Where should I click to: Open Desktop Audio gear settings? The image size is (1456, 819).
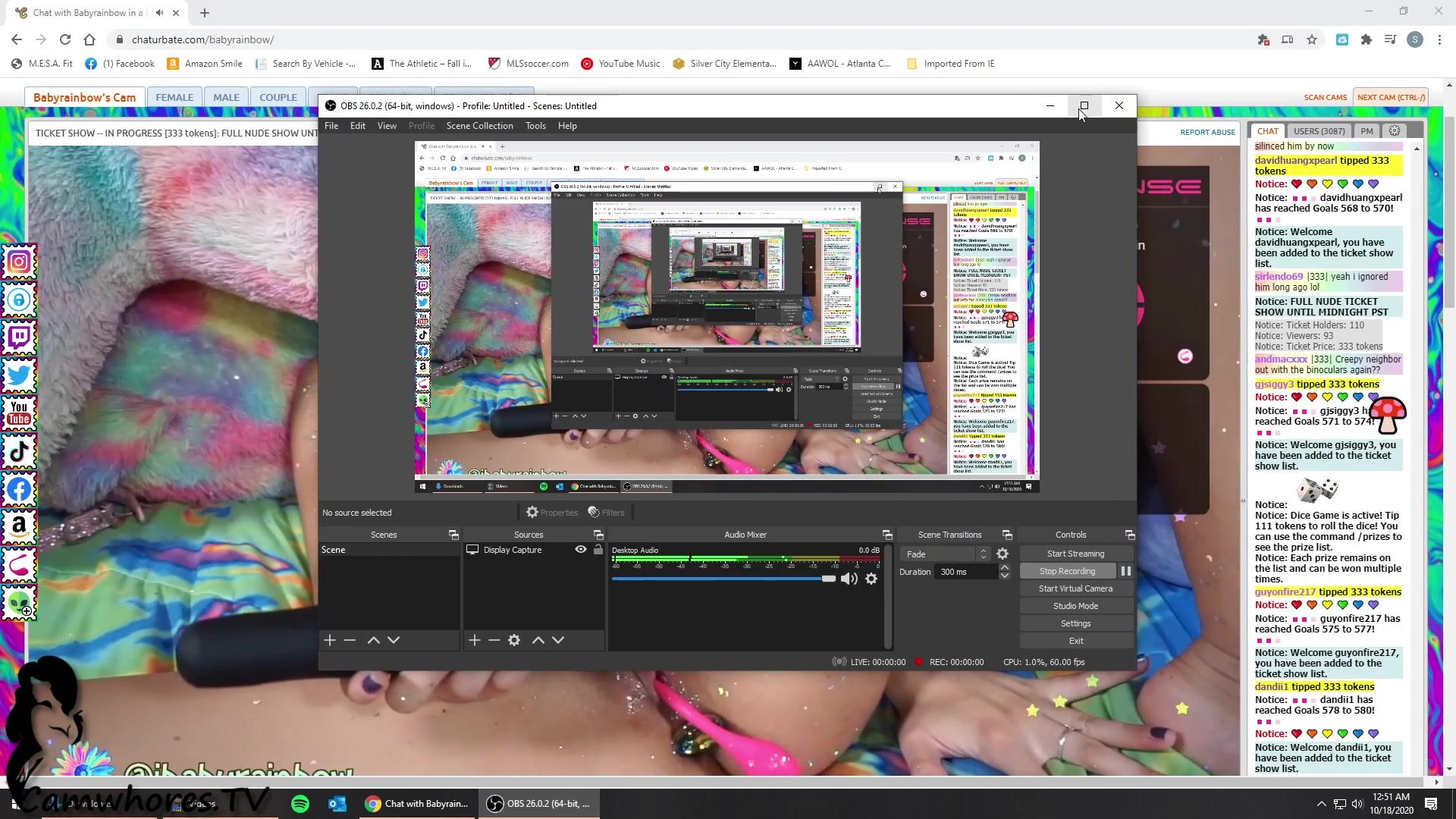[x=871, y=579]
